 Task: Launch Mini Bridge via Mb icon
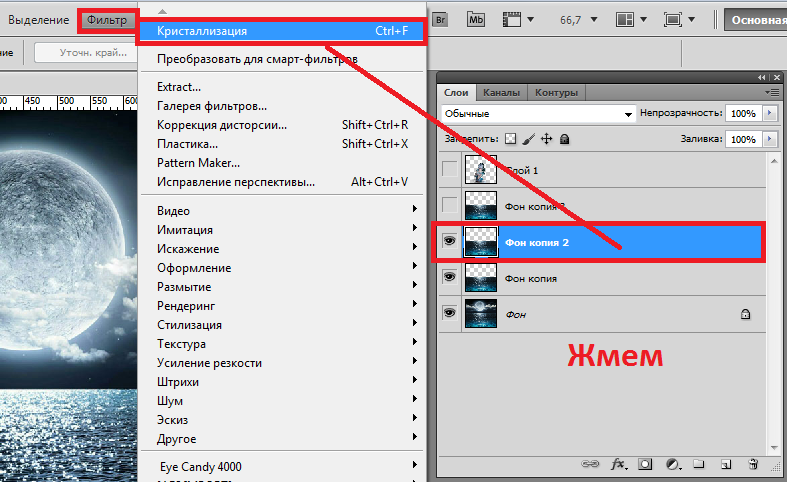(477, 19)
